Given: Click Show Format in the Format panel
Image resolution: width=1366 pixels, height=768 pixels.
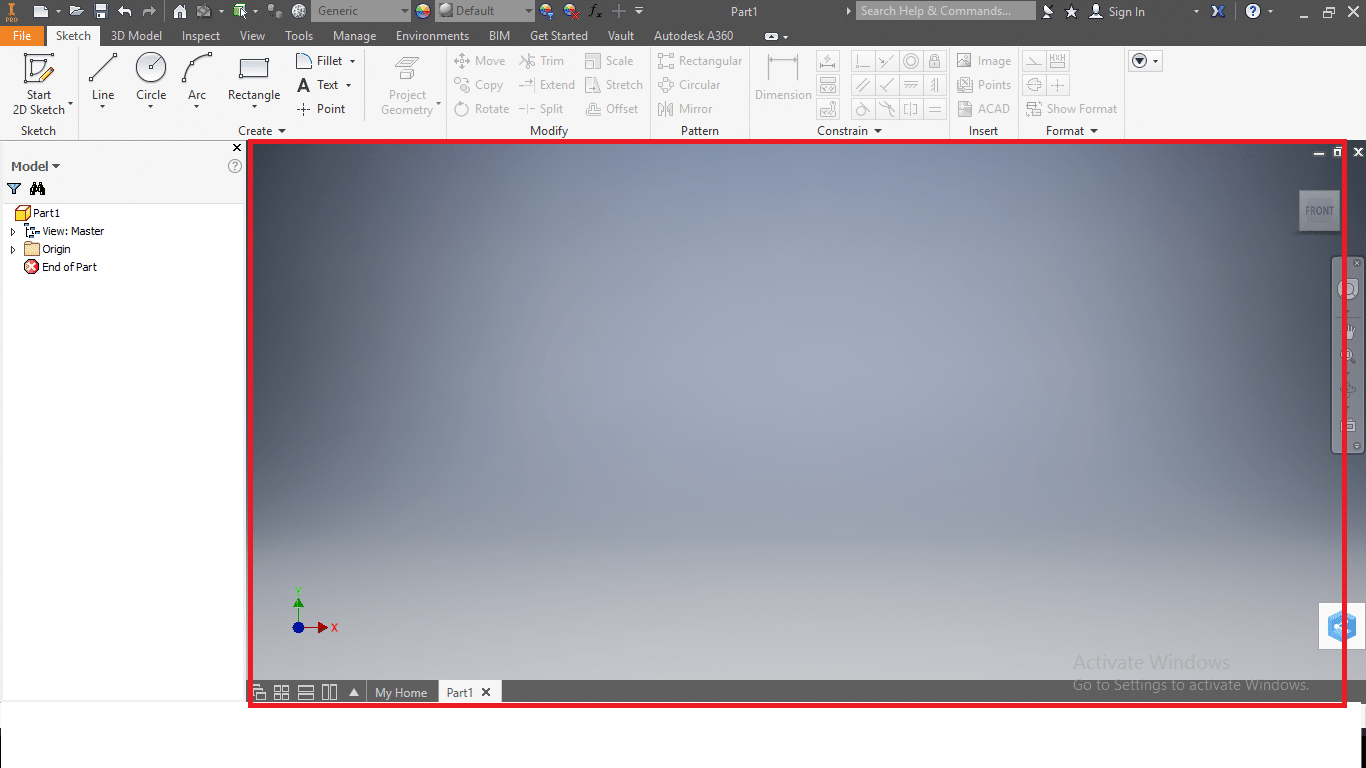Looking at the screenshot, I should tap(1071, 108).
